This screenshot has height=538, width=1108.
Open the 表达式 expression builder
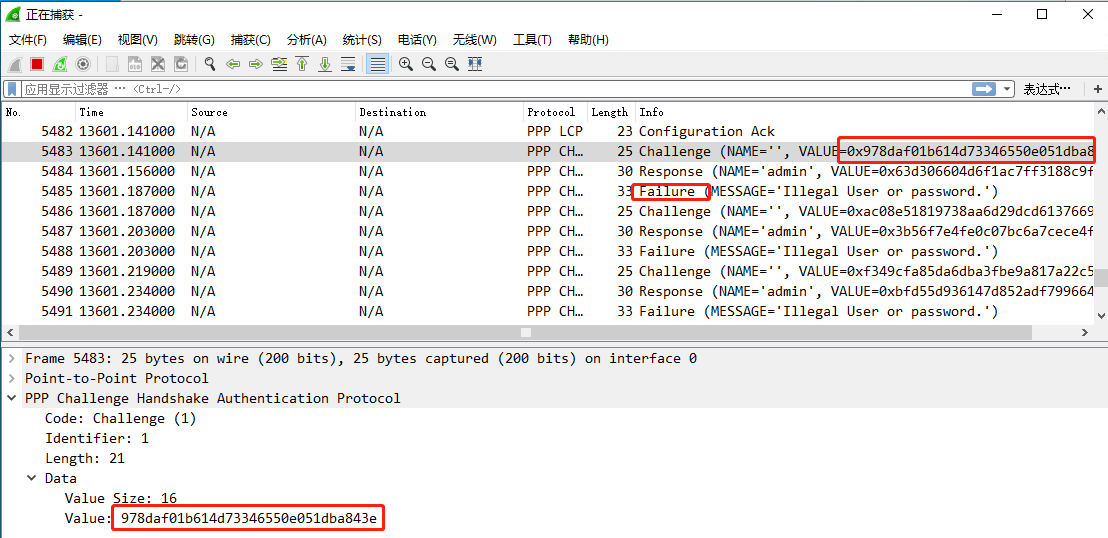tap(1047, 89)
